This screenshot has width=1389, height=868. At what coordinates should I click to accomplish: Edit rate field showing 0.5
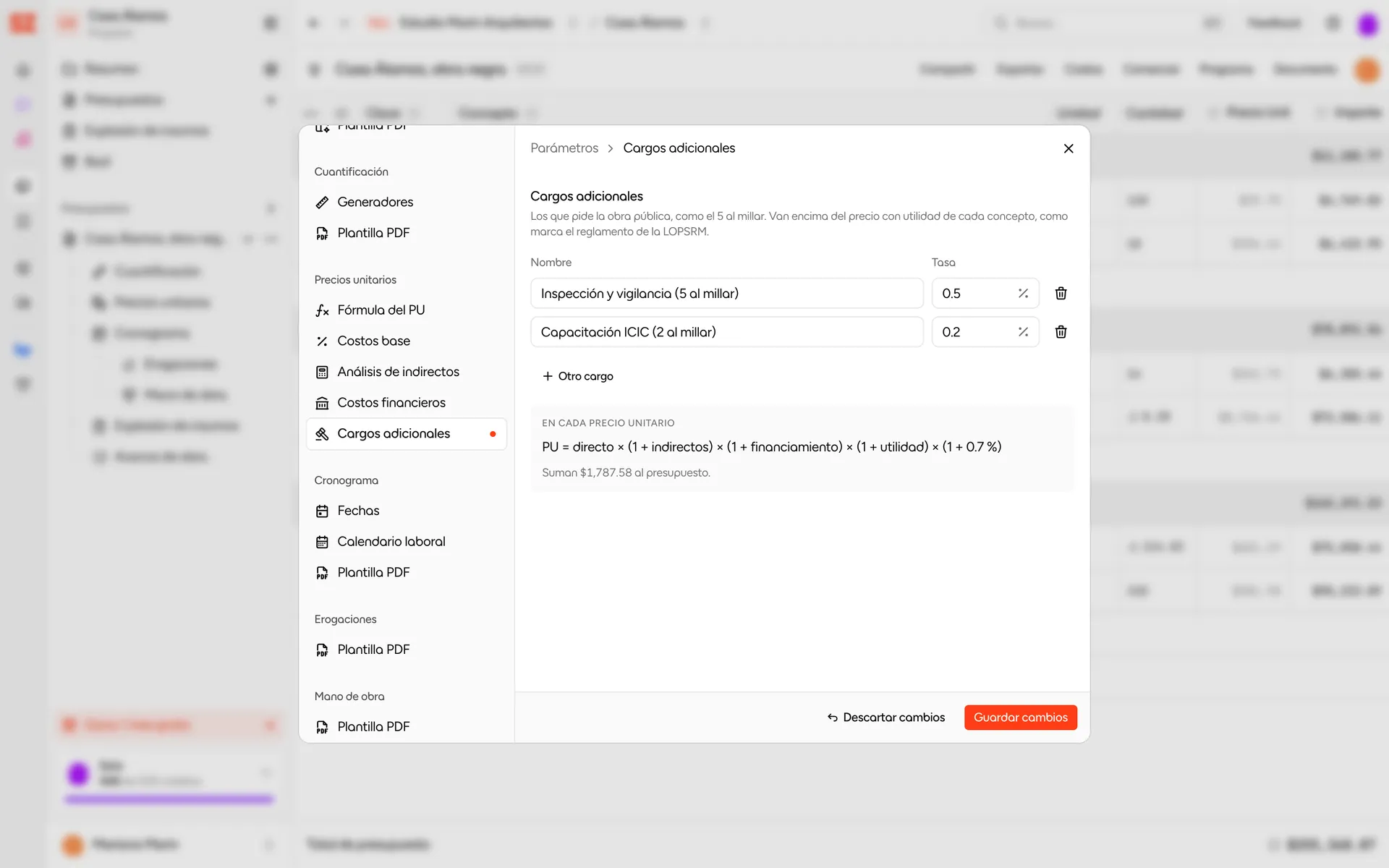tap(985, 293)
